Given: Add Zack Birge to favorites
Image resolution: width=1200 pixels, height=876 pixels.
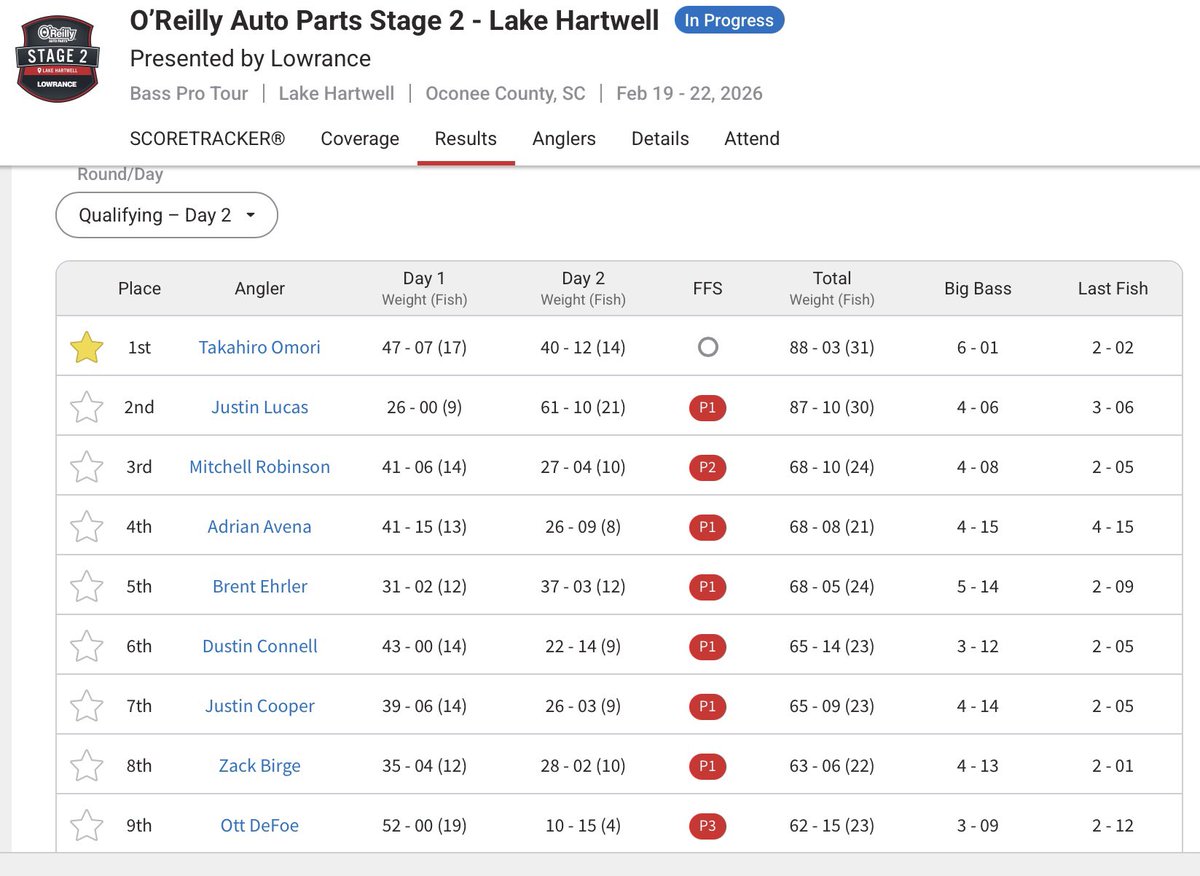Looking at the screenshot, I should coord(87,766).
